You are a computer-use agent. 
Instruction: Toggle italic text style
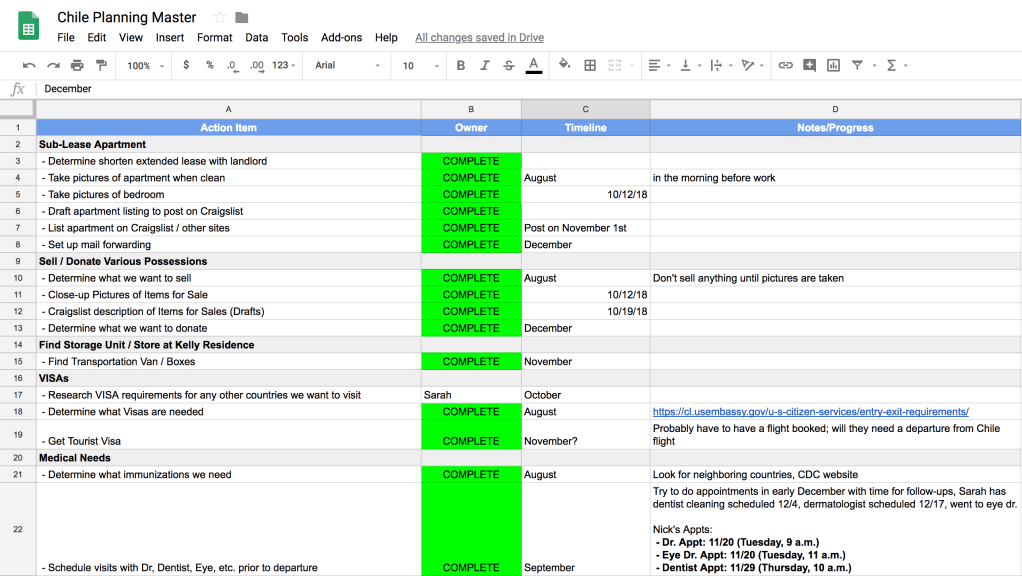[485, 66]
